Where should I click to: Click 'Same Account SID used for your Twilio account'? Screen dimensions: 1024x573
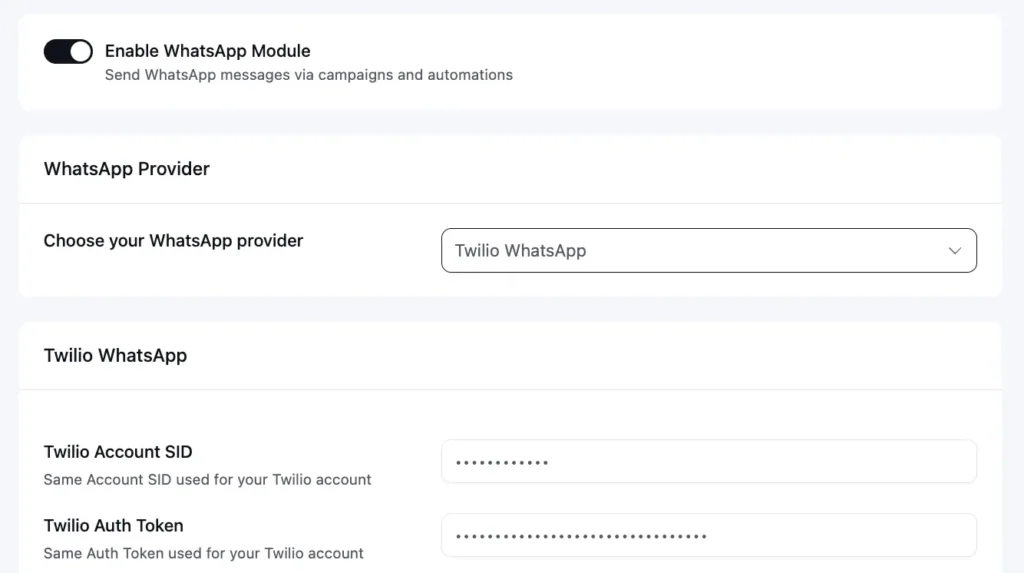[207, 480]
